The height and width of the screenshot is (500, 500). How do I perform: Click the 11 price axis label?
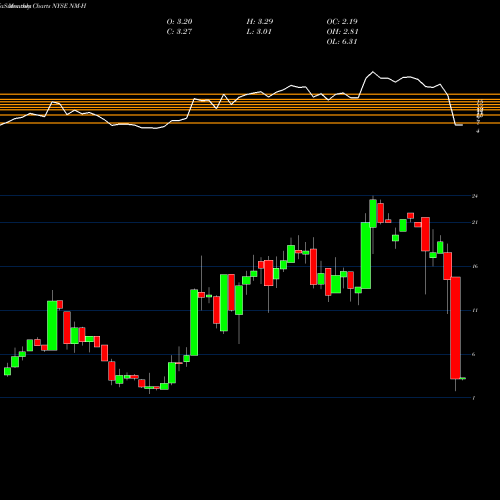(x=475, y=310)
